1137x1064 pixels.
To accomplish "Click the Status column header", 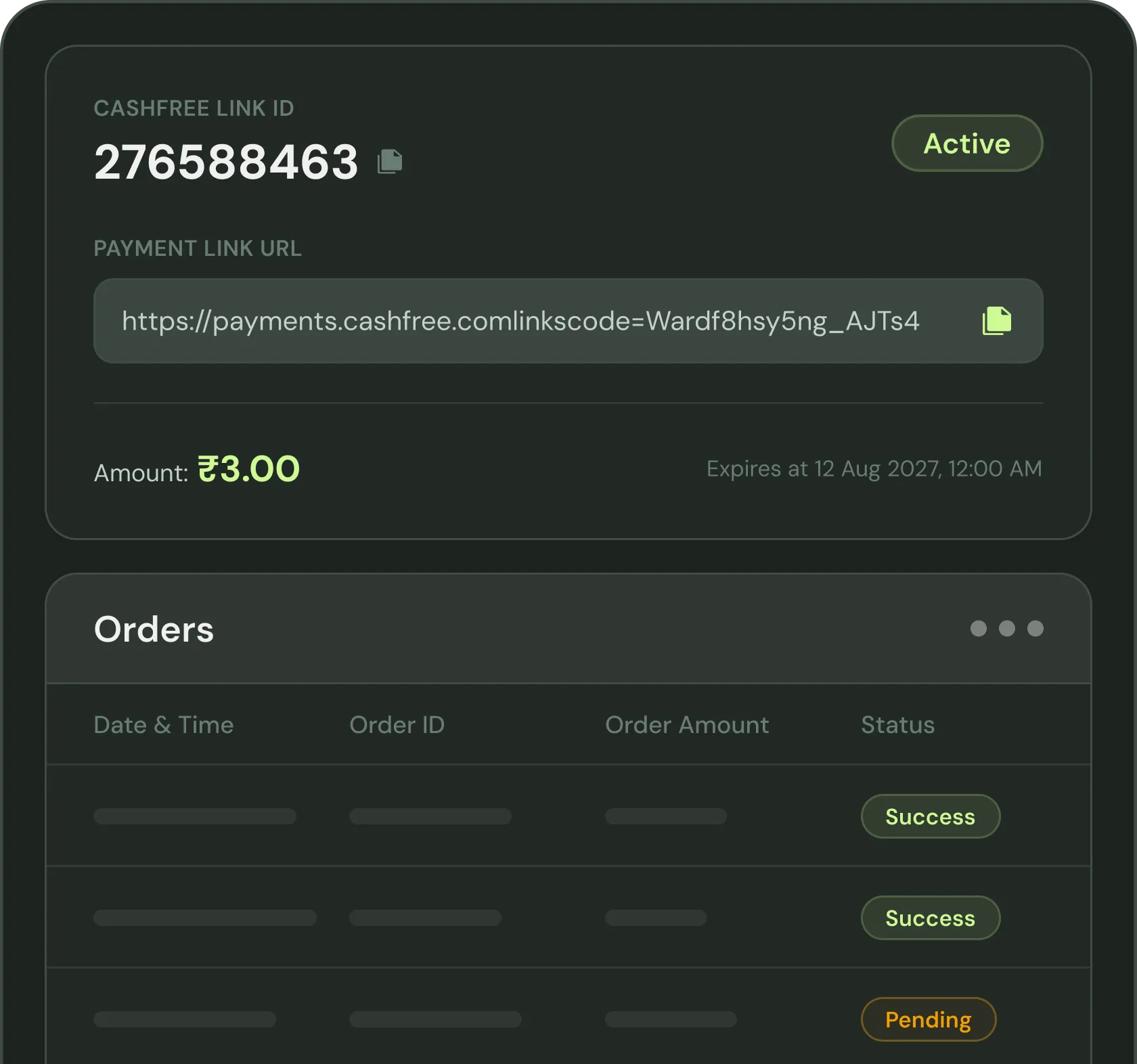I will click(x=897, y=725).
